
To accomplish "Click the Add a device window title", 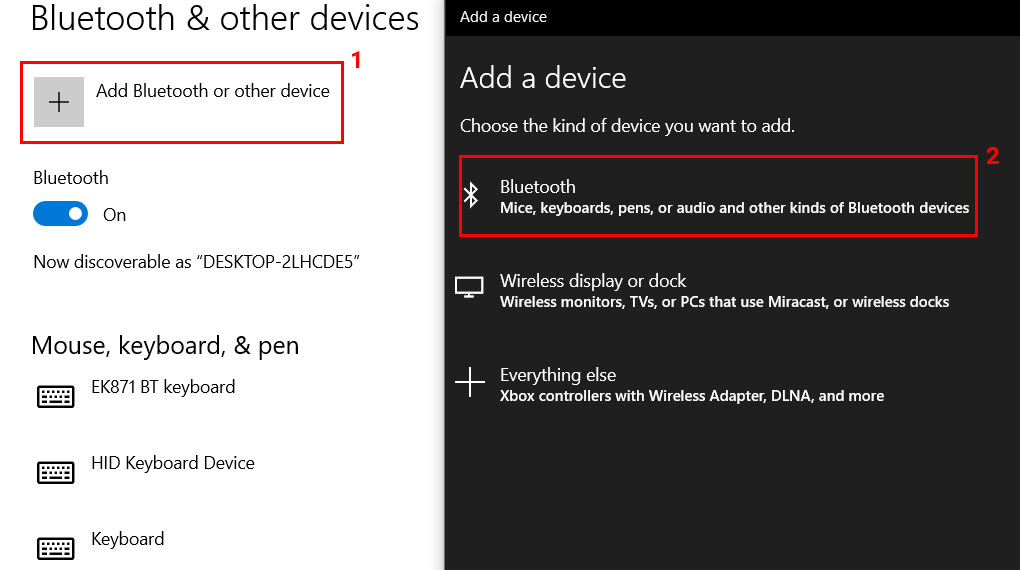I will click(x=503, y=17).
